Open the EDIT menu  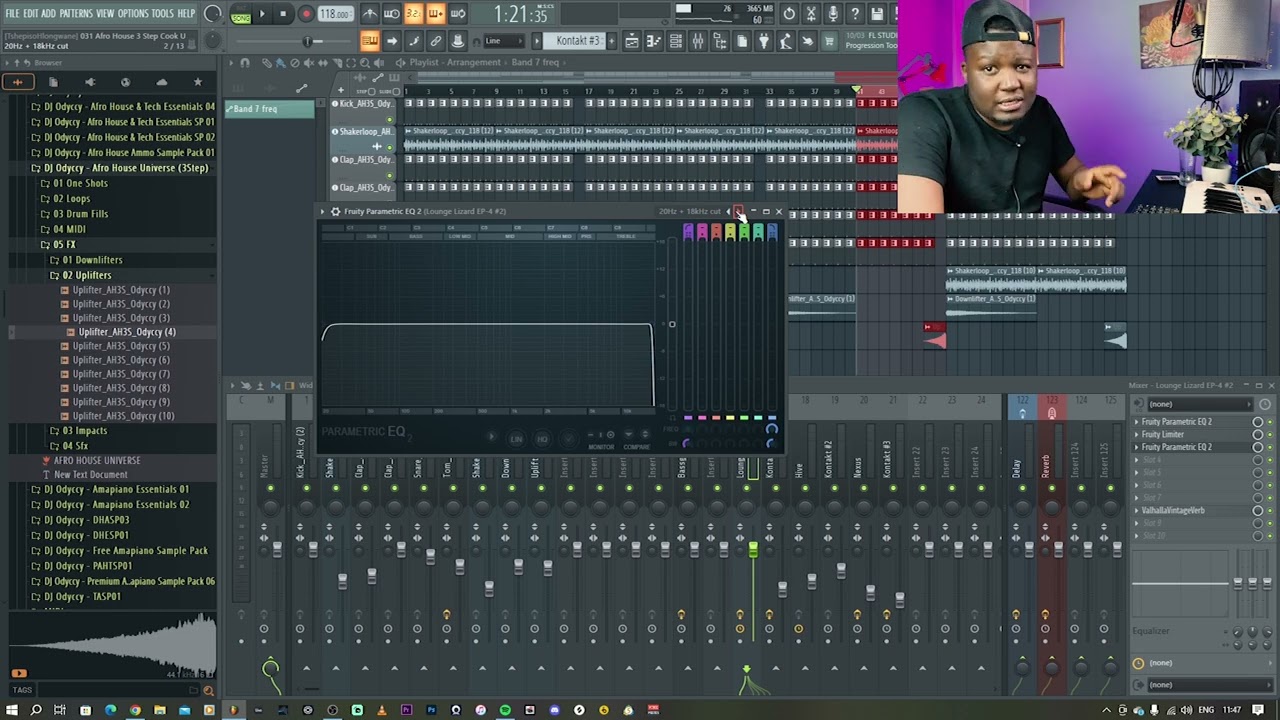click(x=31, y=13)
